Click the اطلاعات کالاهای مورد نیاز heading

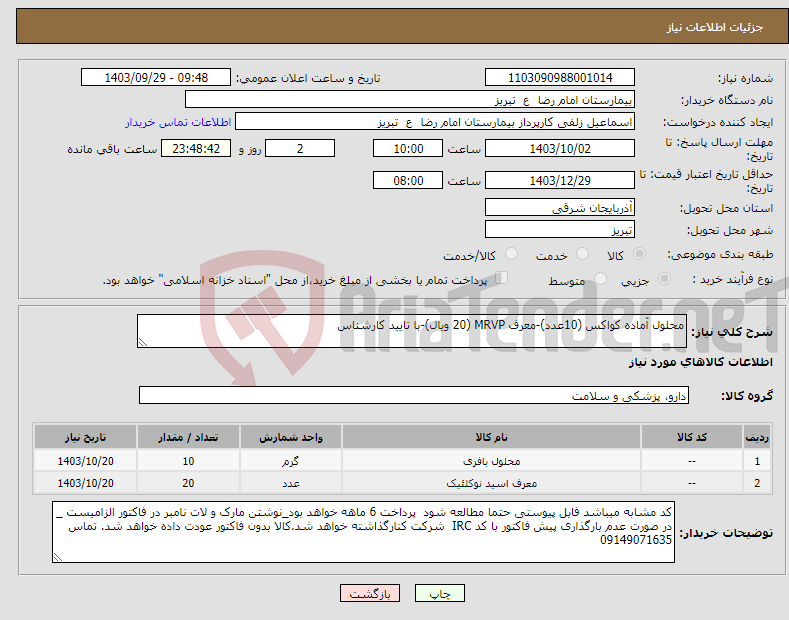pos(700,362)
